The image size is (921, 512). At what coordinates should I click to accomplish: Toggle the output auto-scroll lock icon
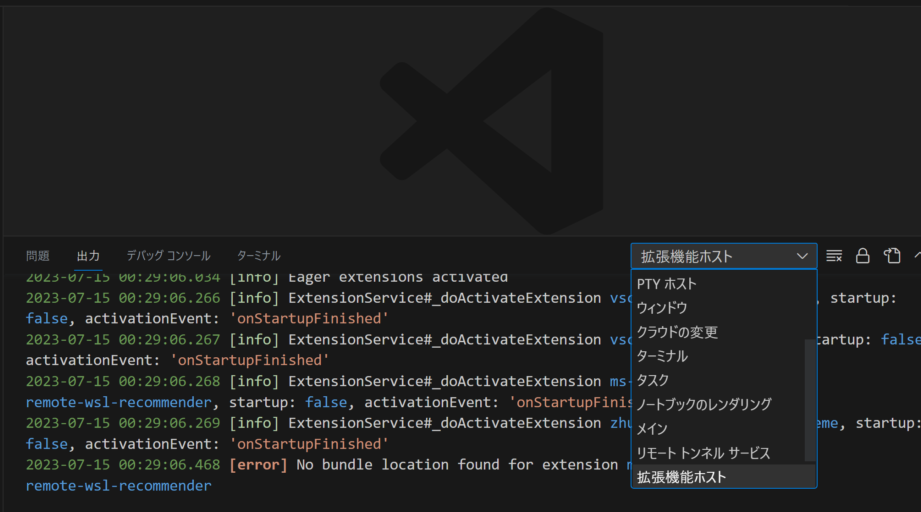coord(863,256)
